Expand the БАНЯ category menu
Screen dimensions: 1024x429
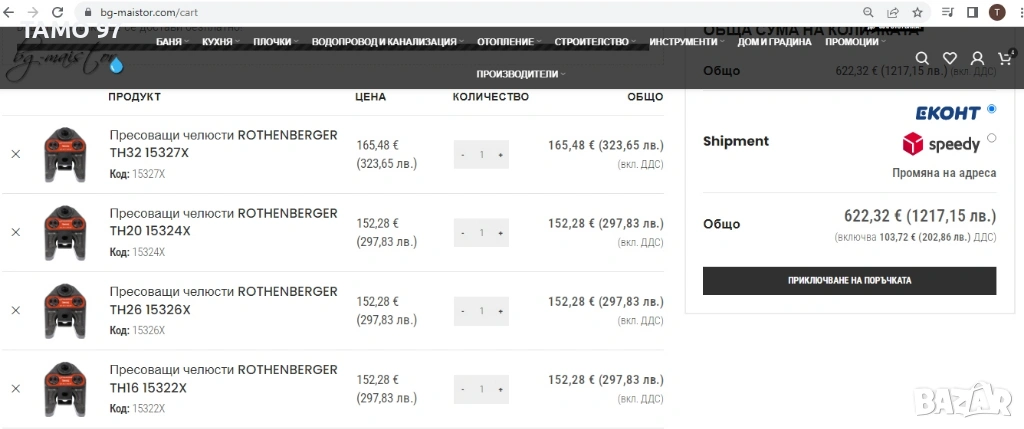click(x=171, y=42)
